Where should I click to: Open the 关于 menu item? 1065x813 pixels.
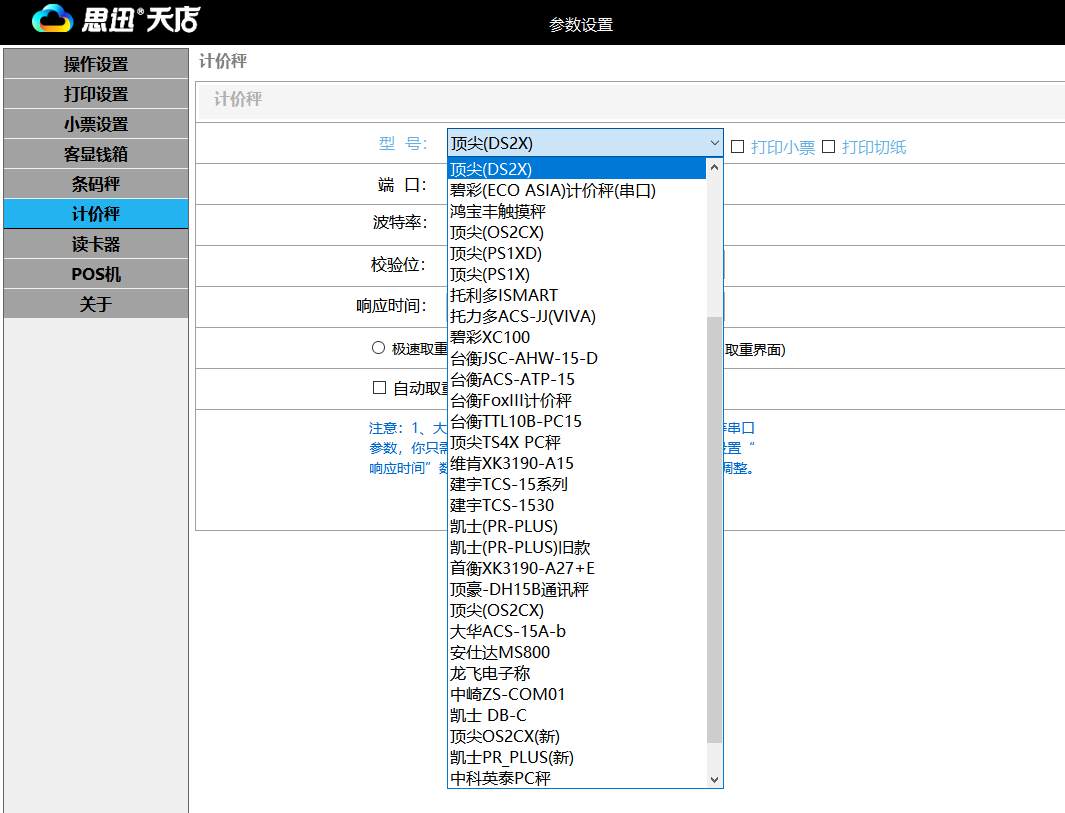point(96,304)
